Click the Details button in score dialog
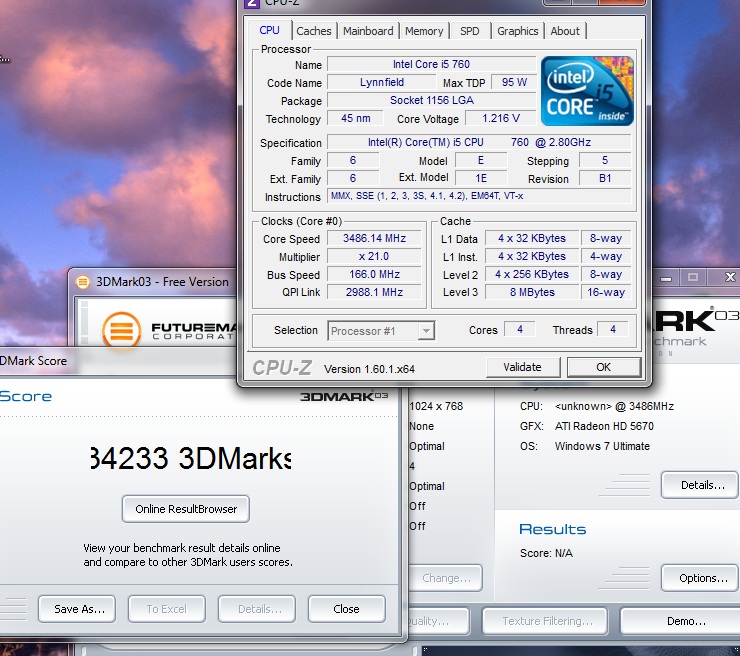Screen dimensions: 740x656 click(257, 609)
